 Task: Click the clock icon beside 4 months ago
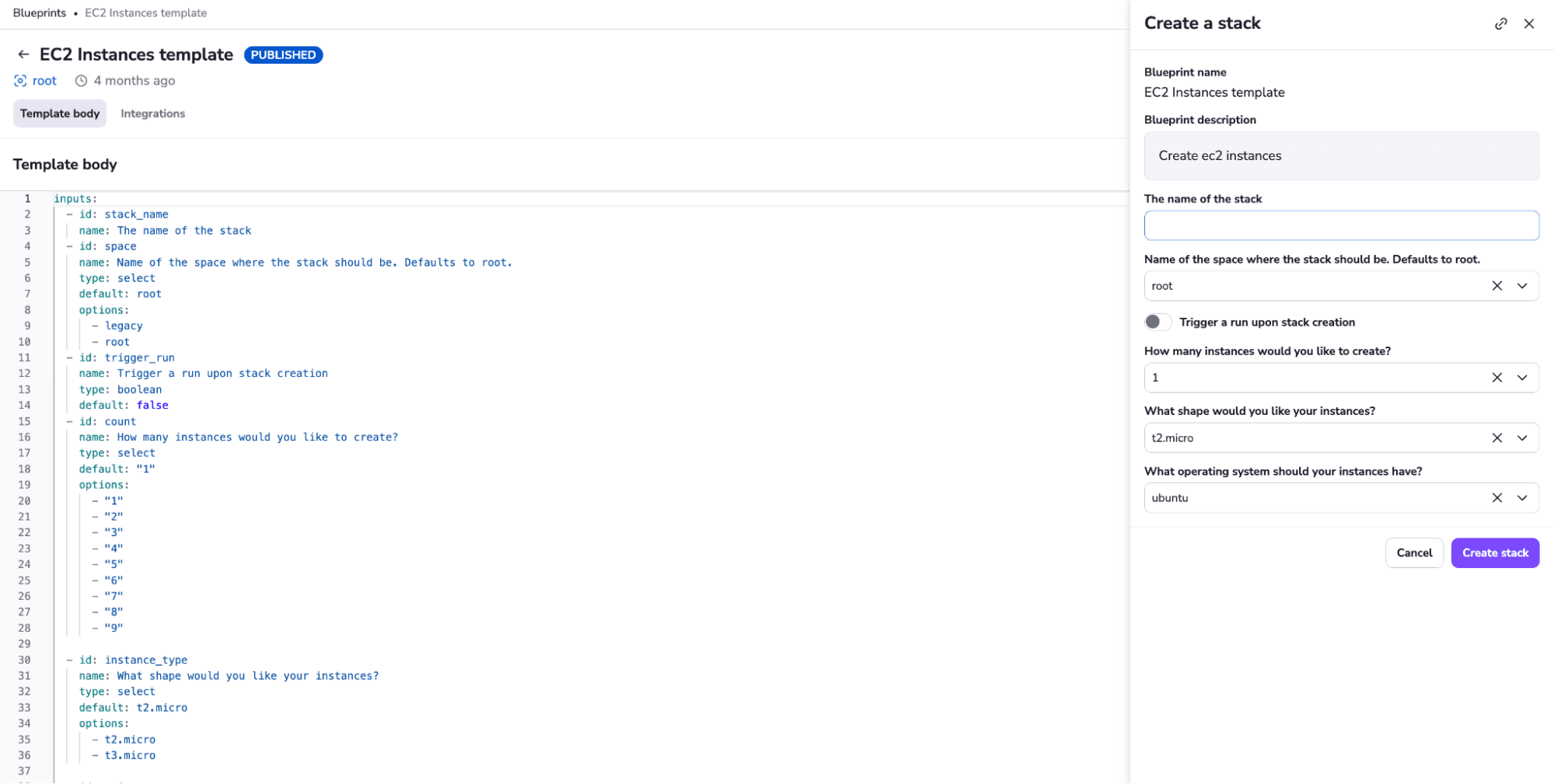(x=81, y=81)
